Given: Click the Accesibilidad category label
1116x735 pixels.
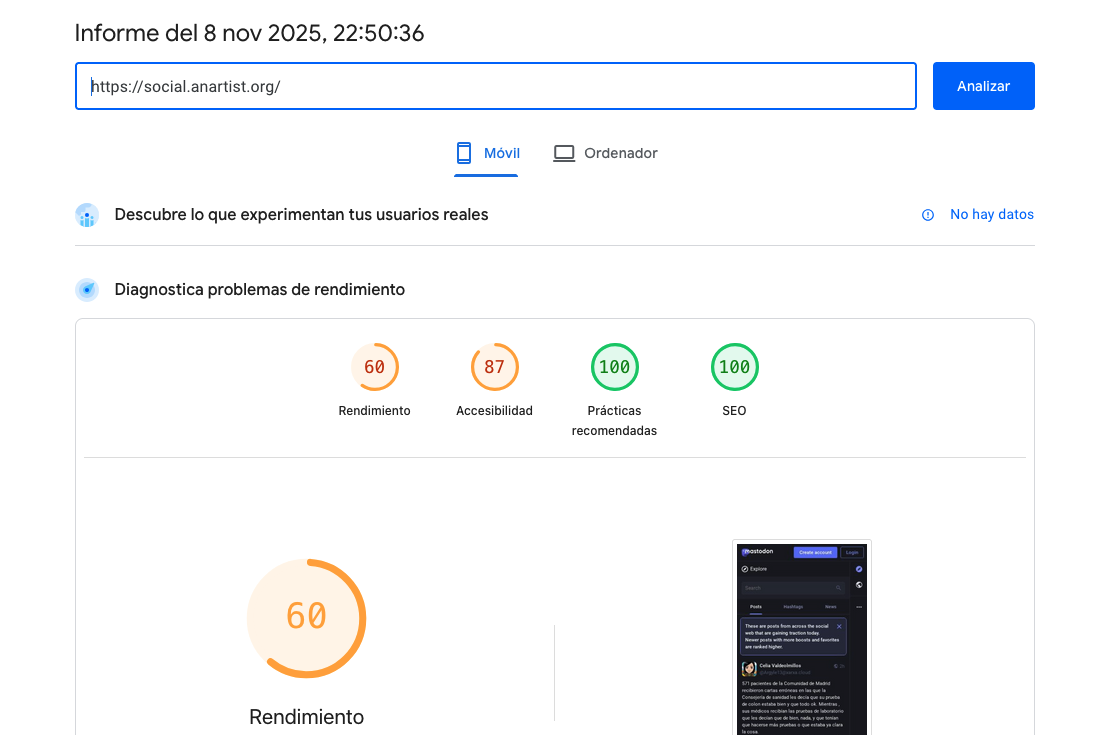Looking at the screenshot, I should 494,411.
